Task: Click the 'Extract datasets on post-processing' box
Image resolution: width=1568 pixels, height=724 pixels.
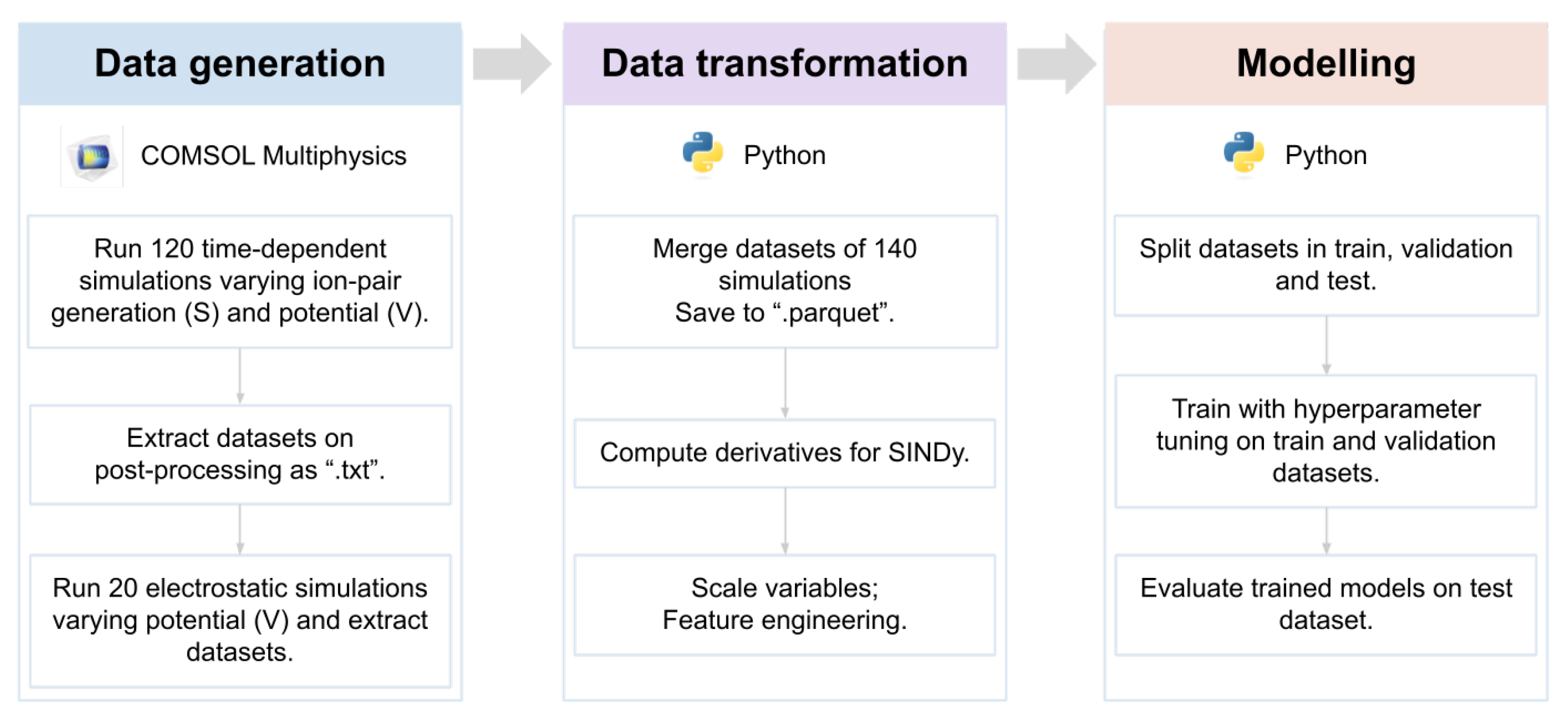Action: click(240, 454)
